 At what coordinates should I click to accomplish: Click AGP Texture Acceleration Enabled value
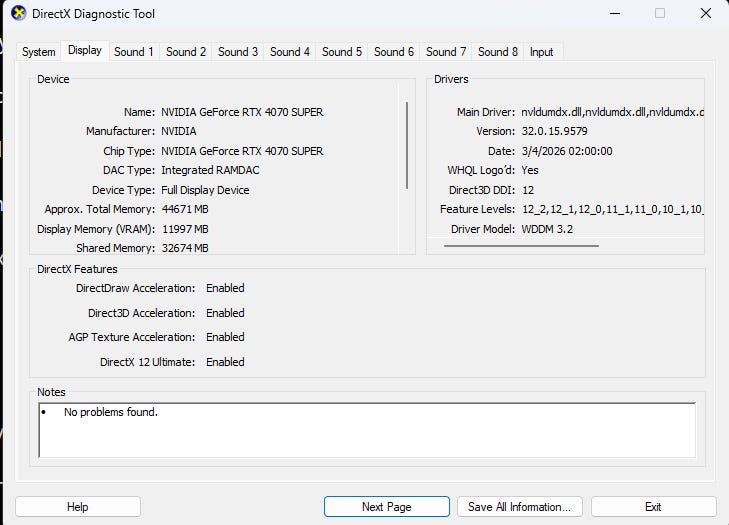[225, 337]
